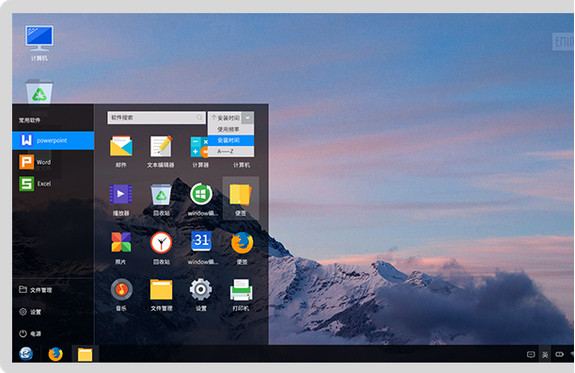The width and height of the screenshot is (575, 373).
Task: Choose 使用频率 sort option
Action: [x=231, y=129]
